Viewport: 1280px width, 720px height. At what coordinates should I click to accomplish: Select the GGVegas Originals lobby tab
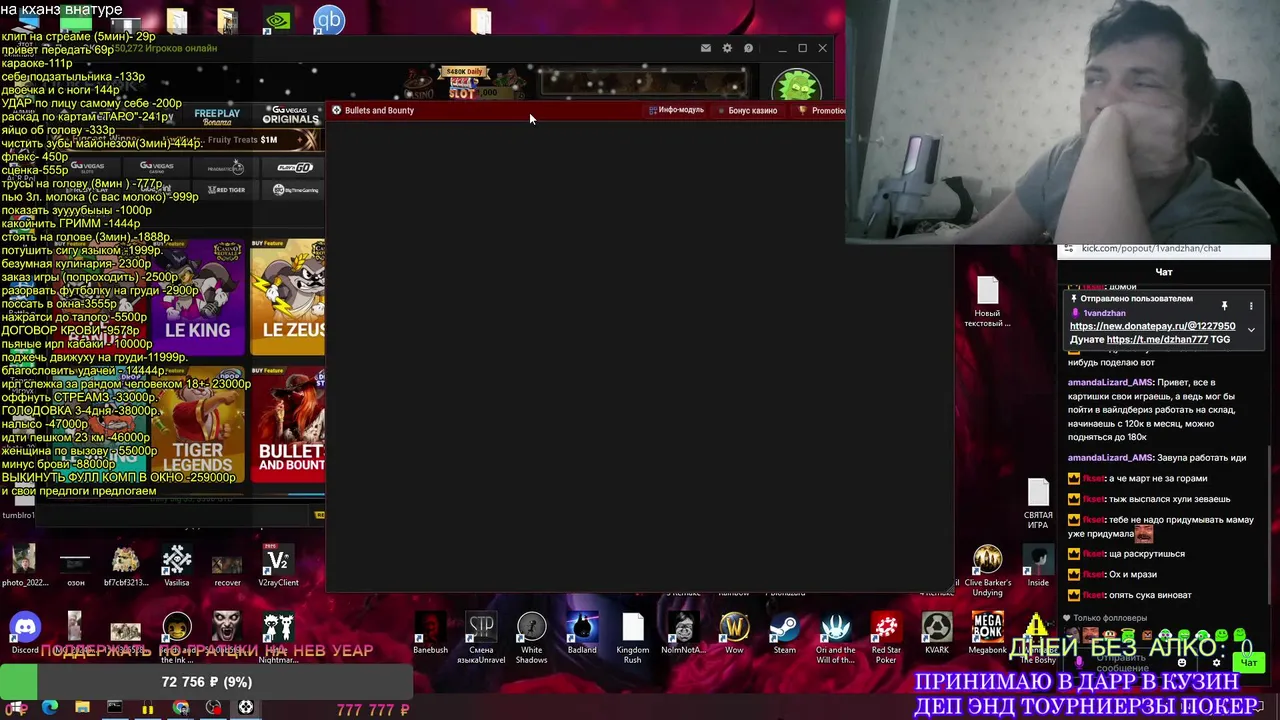[290, 115]
